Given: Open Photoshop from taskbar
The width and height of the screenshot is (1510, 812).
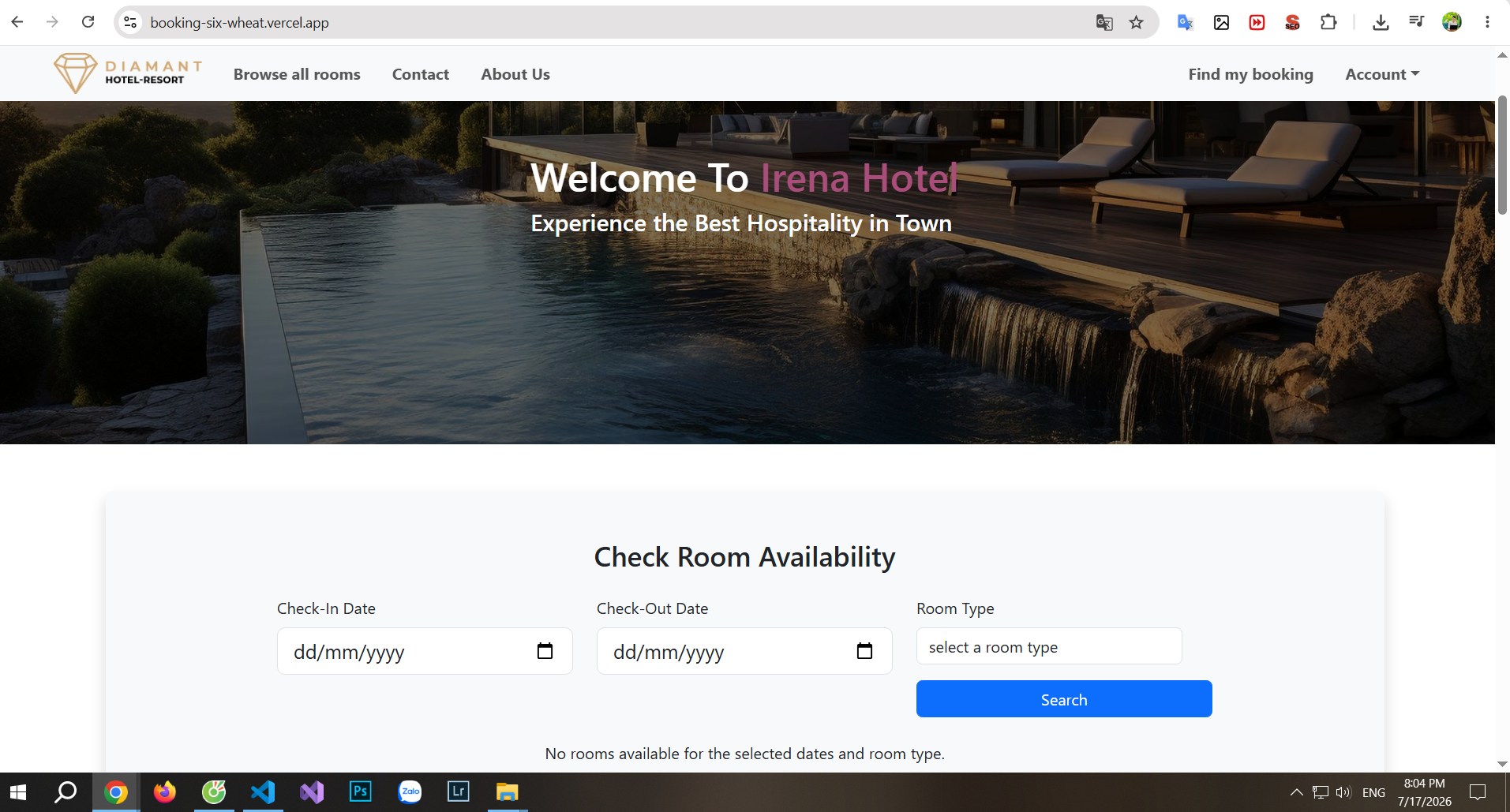Looking at the screenshot, I should pos(361,791).
